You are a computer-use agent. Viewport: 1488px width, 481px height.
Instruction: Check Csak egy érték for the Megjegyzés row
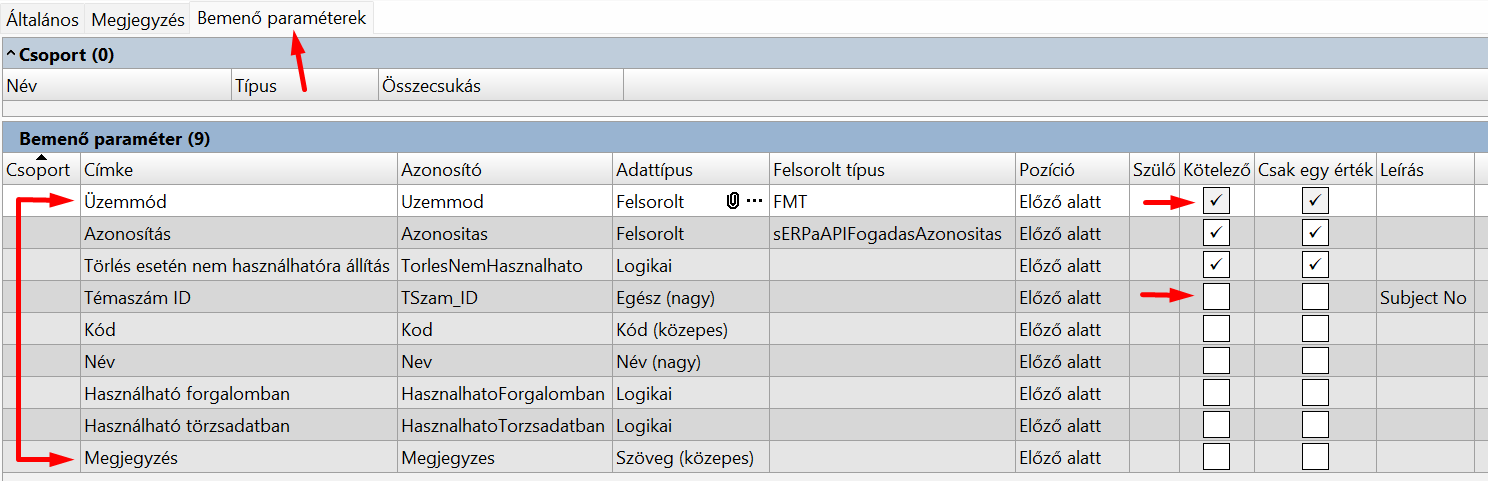[1315, 457]
